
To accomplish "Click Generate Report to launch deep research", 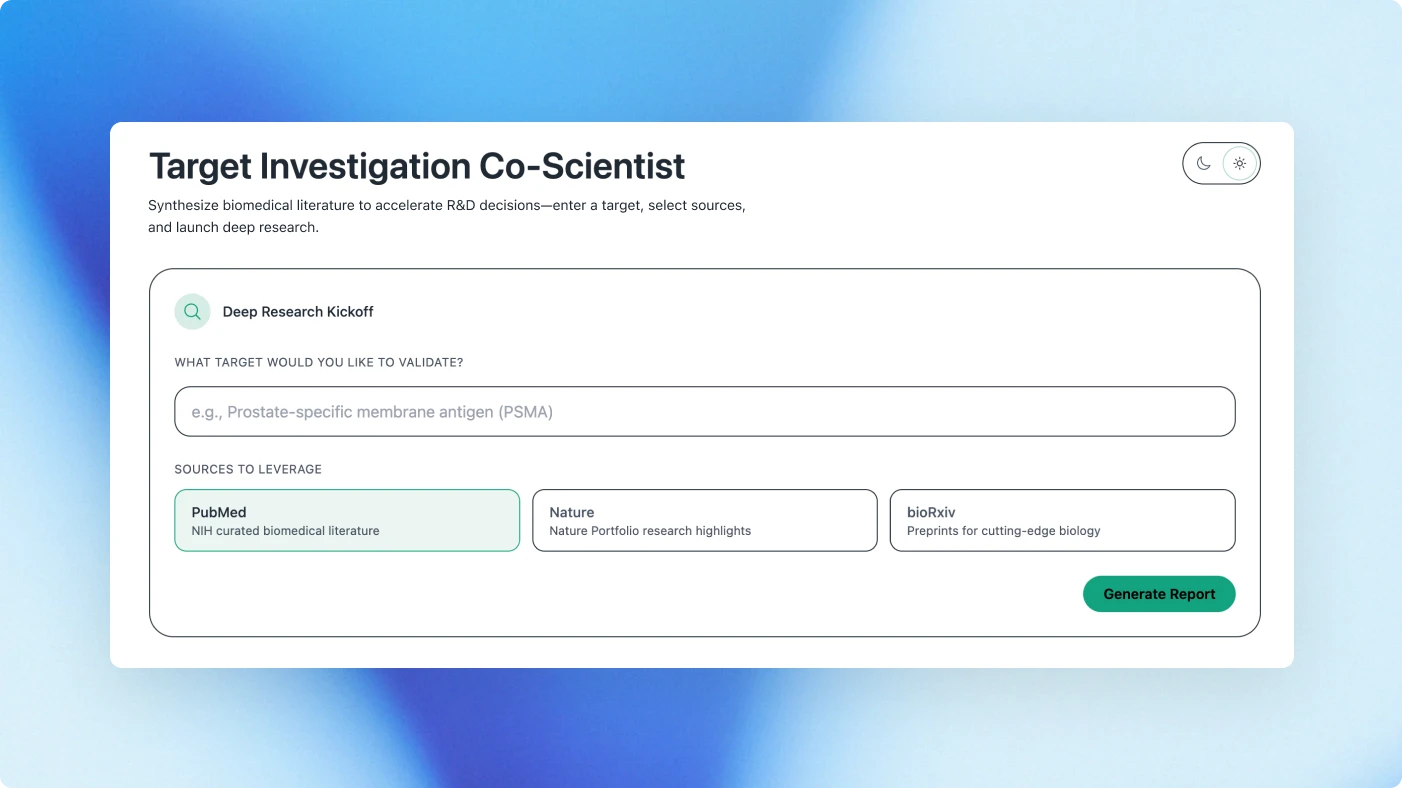I will pyautogui.click(x=1159, y=593).
